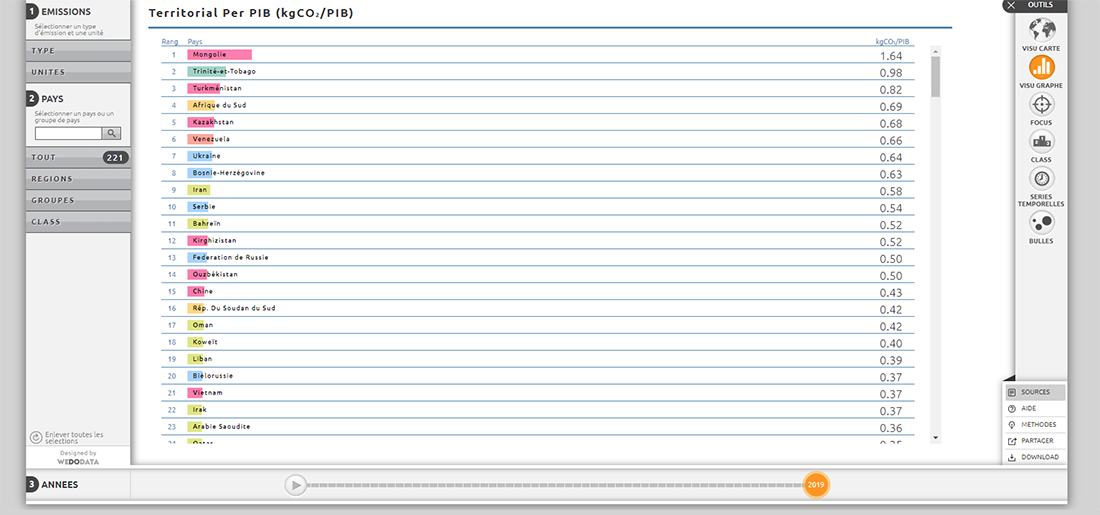Click the 2019 year slider handle
Screen dimensions: 1100x515
pyautogui.click(x=816, y=485)
